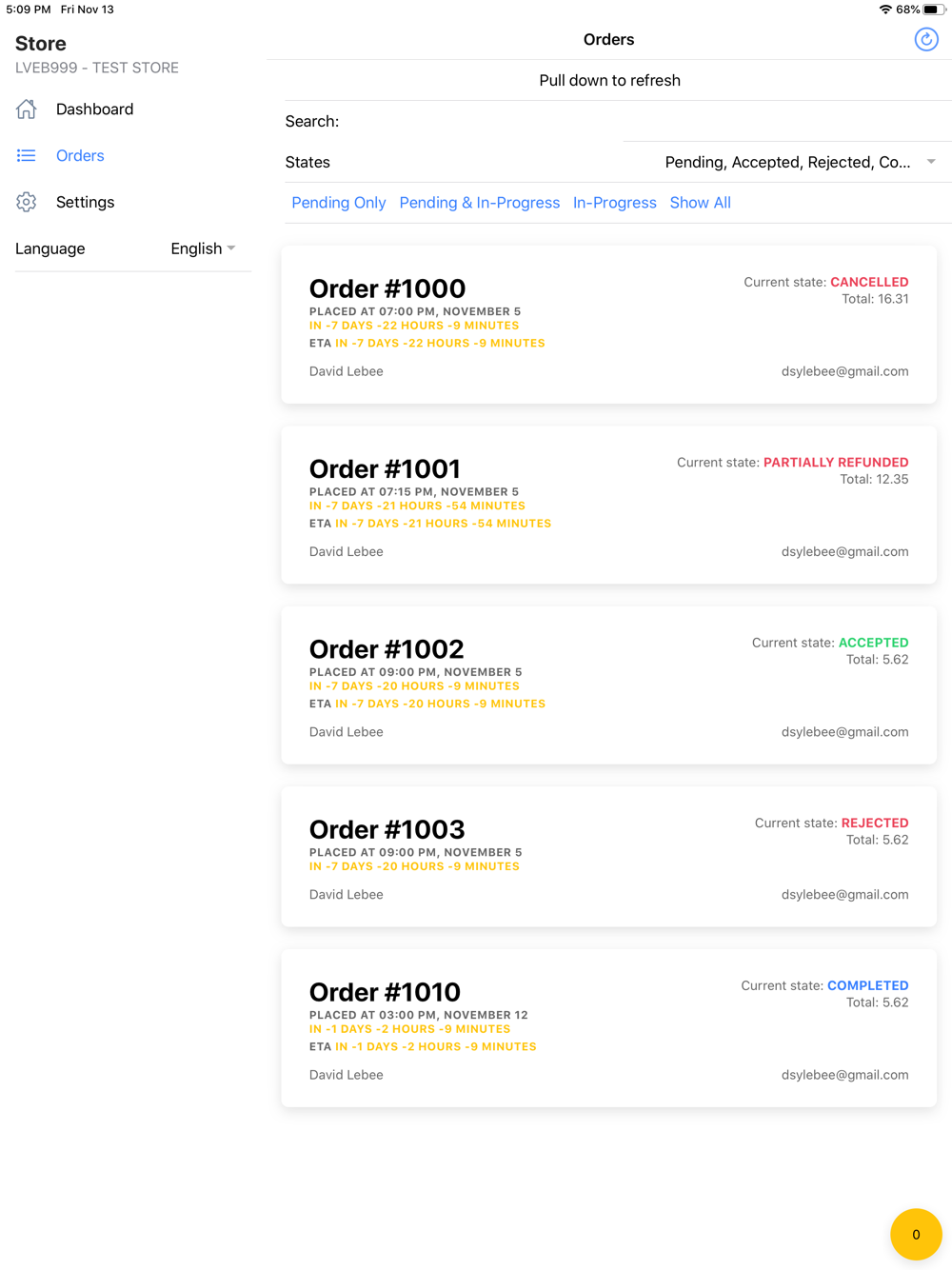Expand the States filter dropdown

787,162
